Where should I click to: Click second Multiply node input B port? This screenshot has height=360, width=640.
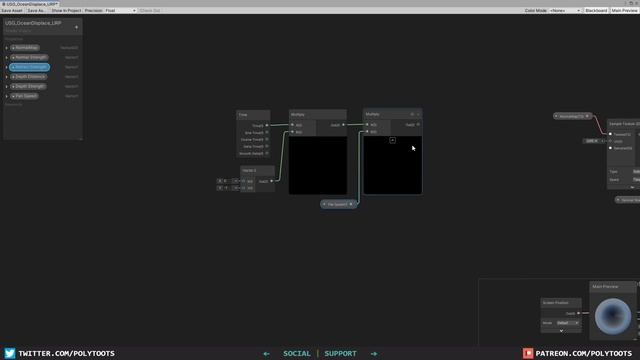tap(367, 131)
